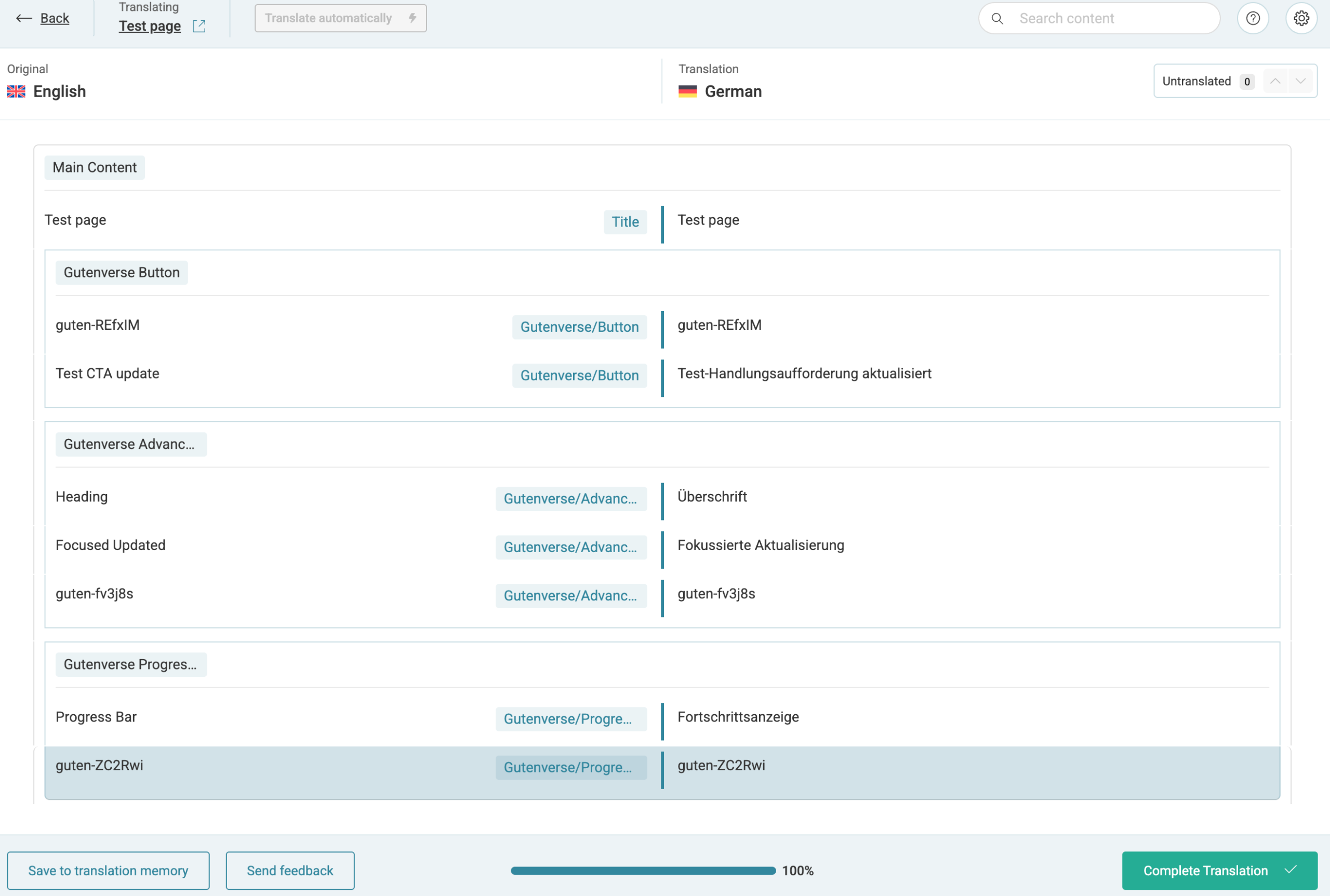This screenshot has height=896, width=1330.
Task: Click the Title tag
Action: [x=626, y=222]
